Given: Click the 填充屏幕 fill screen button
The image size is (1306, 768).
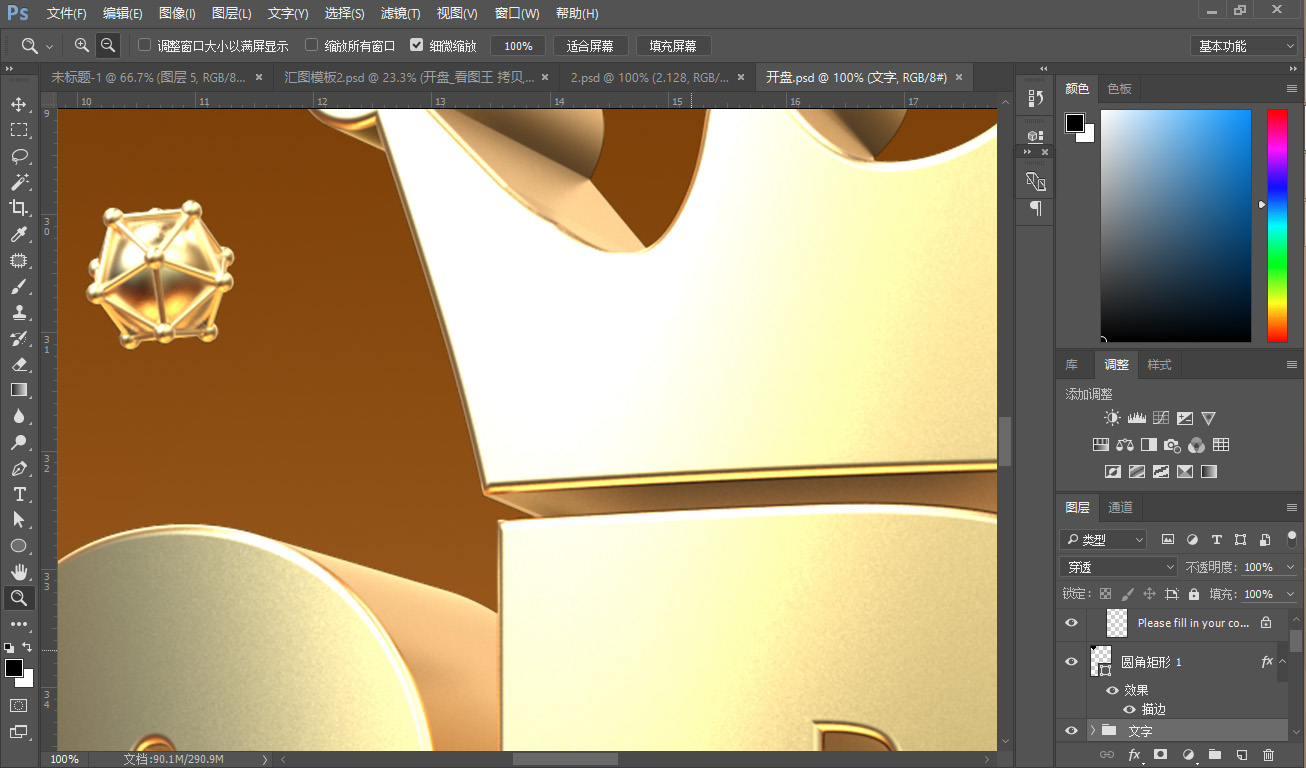Looking at the screenshot, I should pos(673,46).
